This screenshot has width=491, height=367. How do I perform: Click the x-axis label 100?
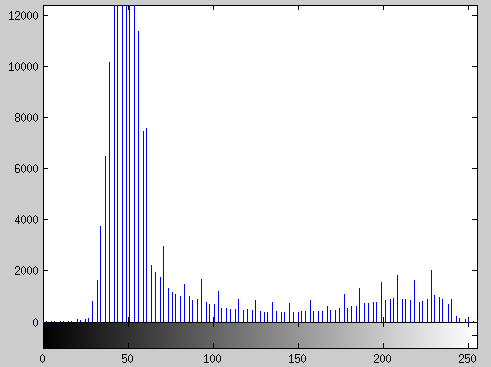tap(213, 359)
